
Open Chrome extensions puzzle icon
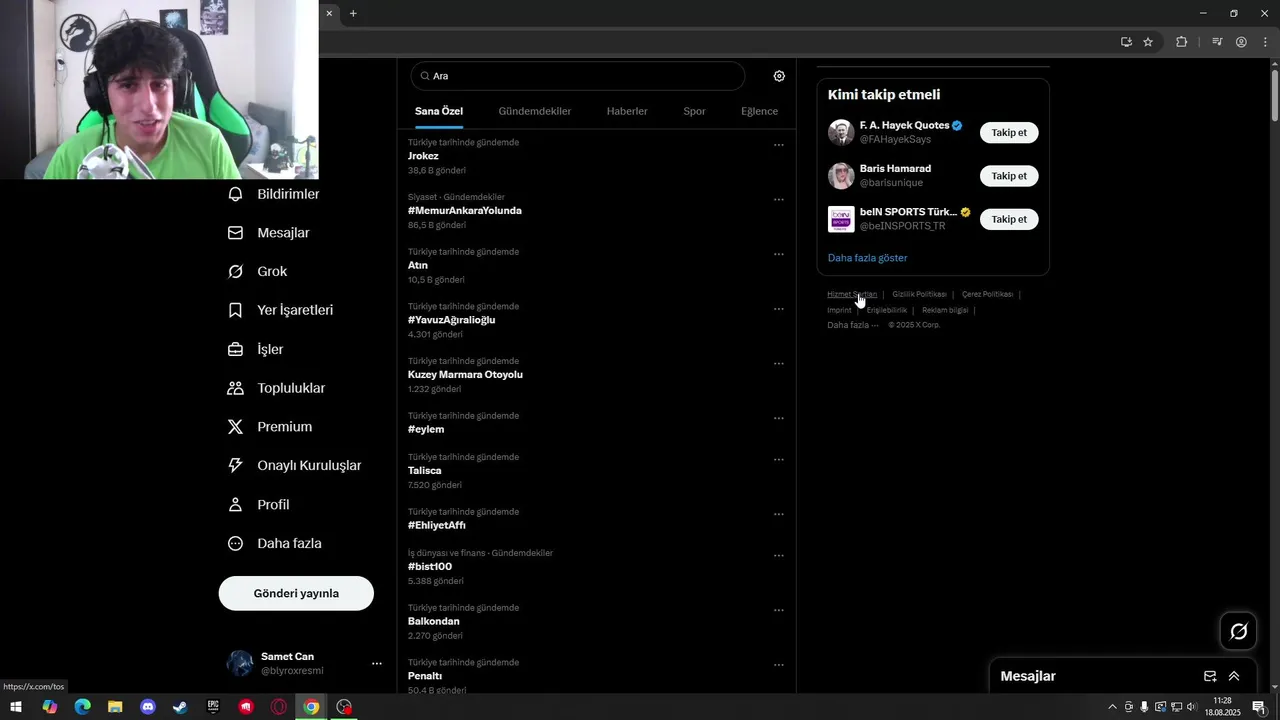pos(1182,42)
